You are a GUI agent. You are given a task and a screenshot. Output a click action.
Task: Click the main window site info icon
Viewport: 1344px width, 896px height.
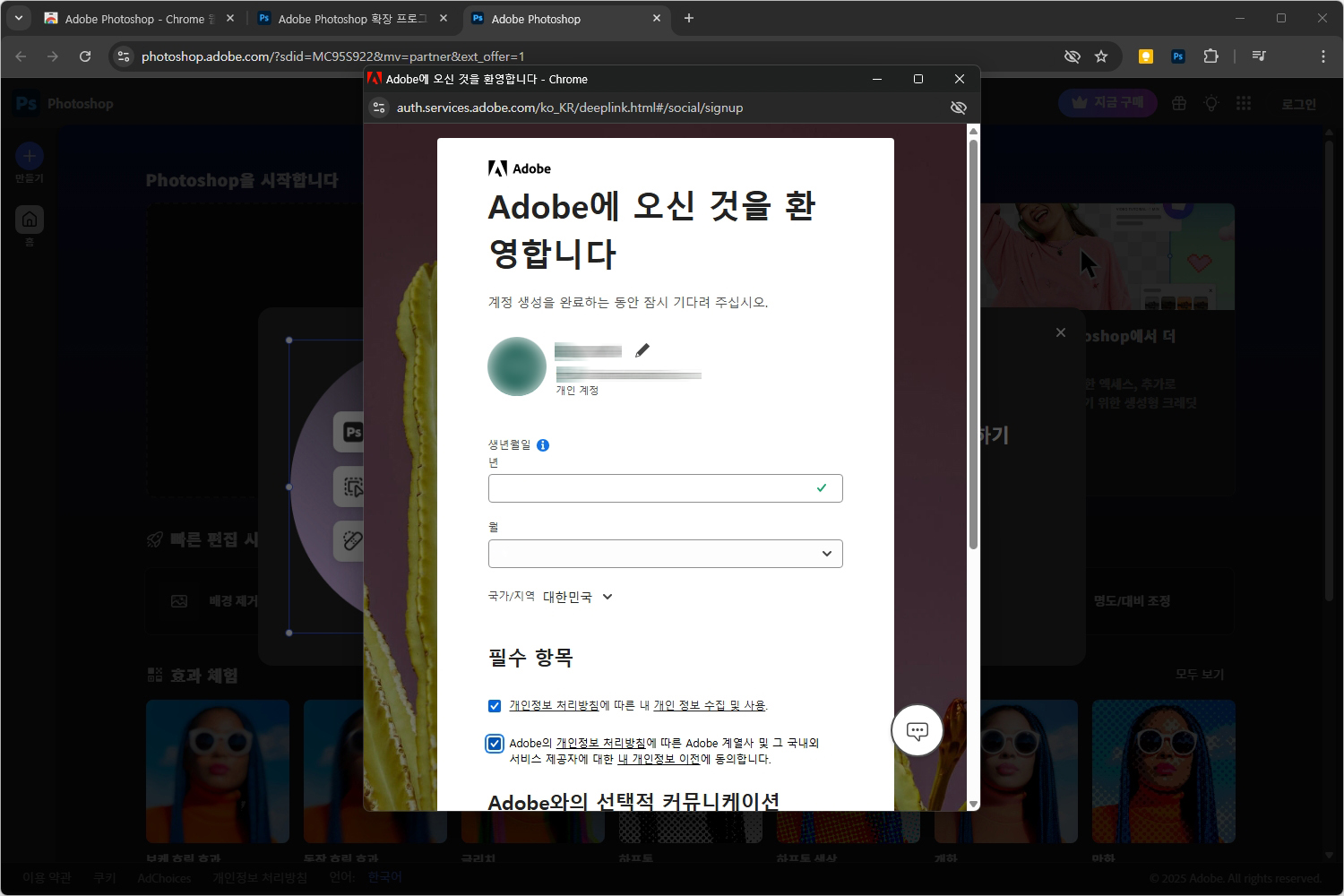click(124, 56)
